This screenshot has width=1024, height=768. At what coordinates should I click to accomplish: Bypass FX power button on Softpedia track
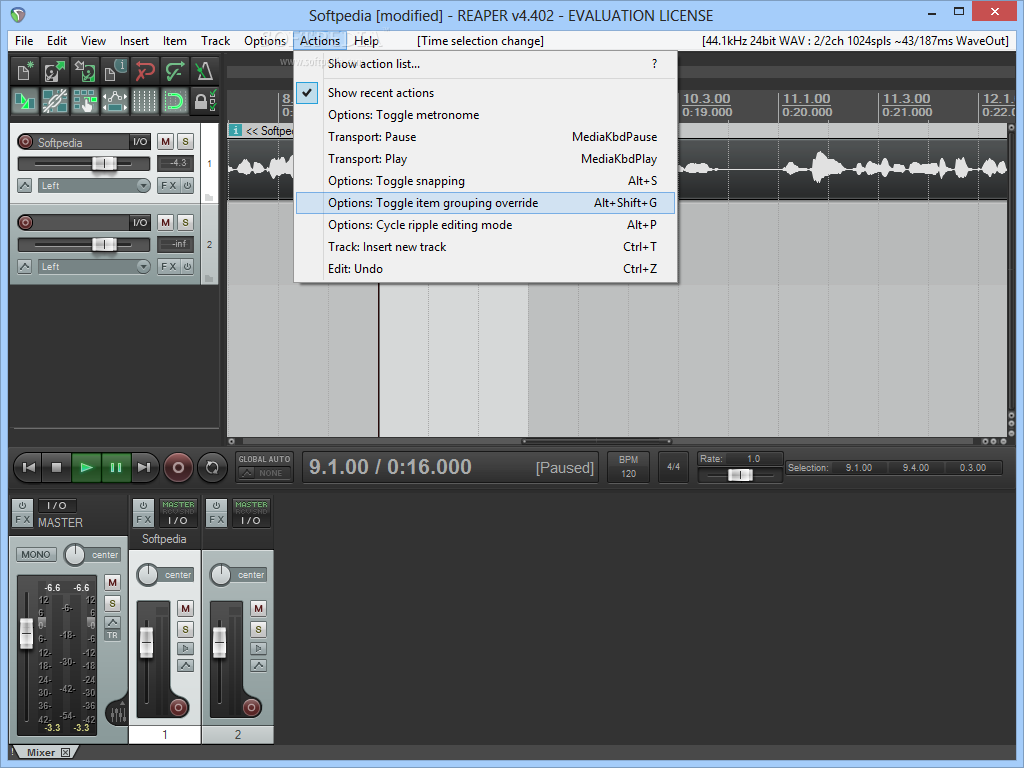point(187,185)
